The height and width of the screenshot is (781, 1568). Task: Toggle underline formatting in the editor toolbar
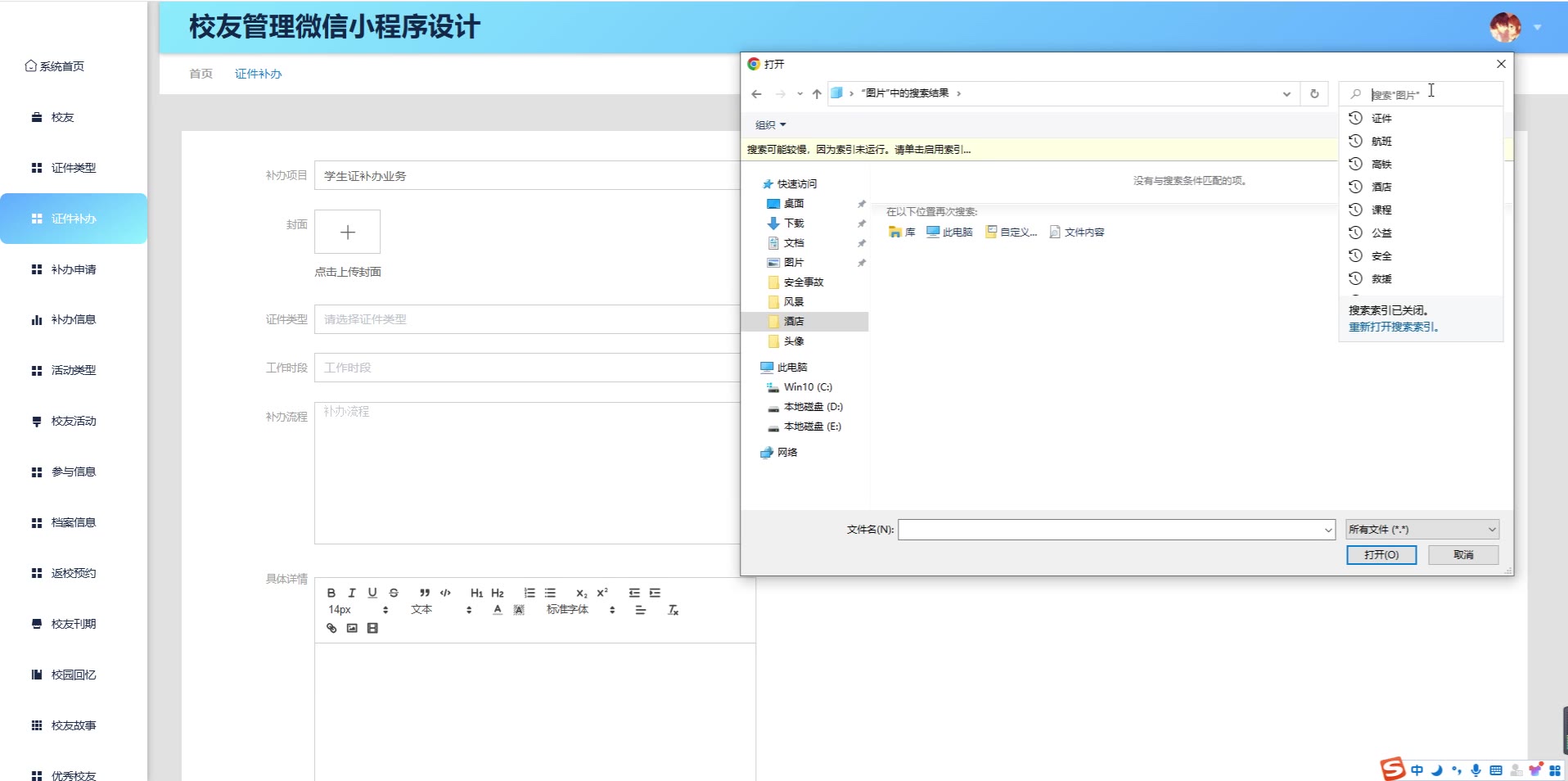(x=372, y=593)
